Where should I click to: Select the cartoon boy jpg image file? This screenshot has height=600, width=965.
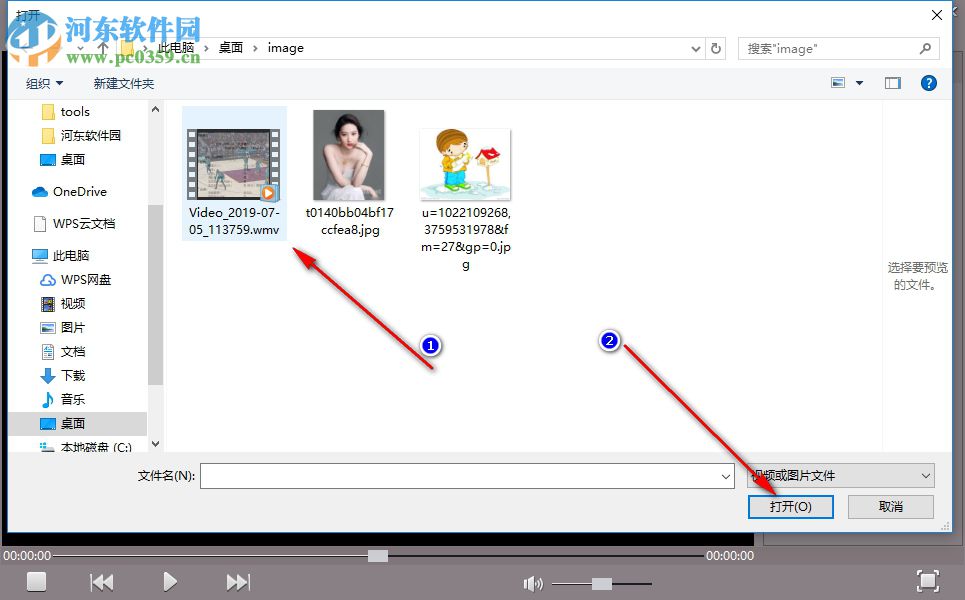pos(465,164)
